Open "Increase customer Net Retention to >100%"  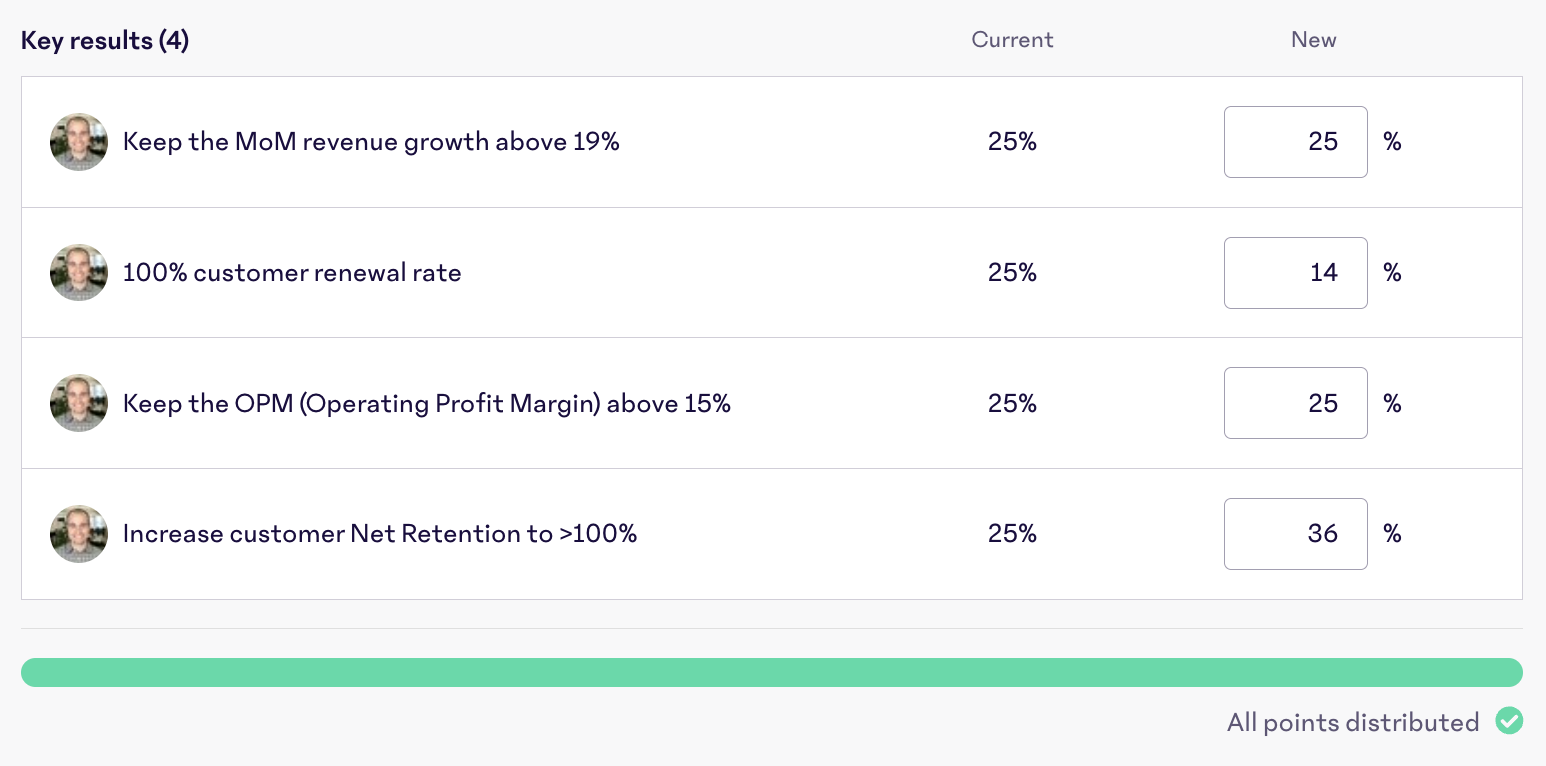tap(380, 534)
